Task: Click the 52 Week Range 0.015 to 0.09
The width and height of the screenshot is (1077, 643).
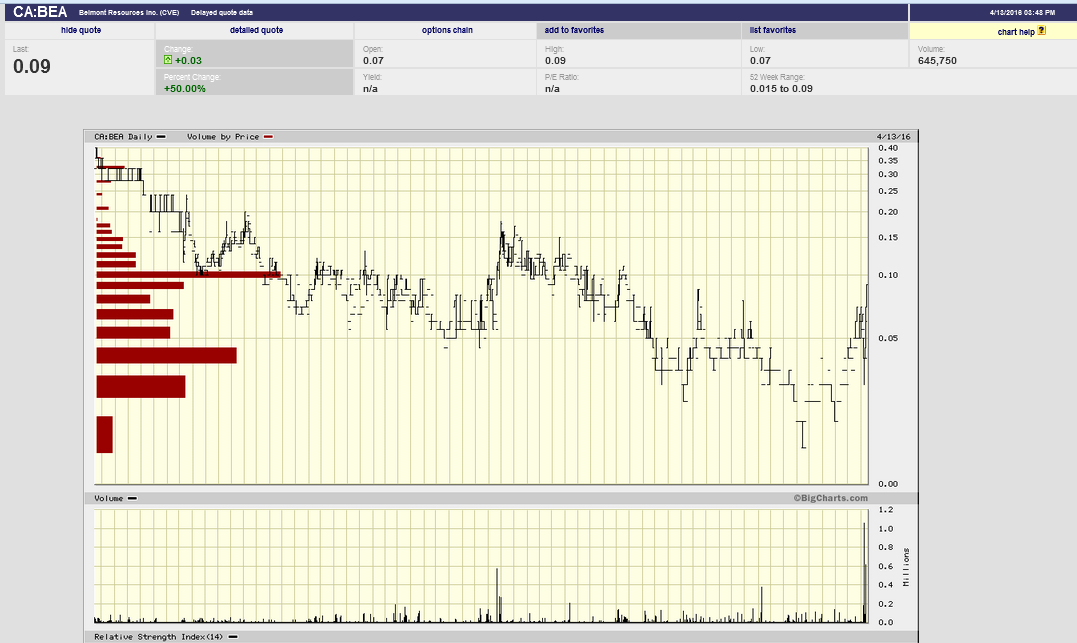Action: pos(781,89)
